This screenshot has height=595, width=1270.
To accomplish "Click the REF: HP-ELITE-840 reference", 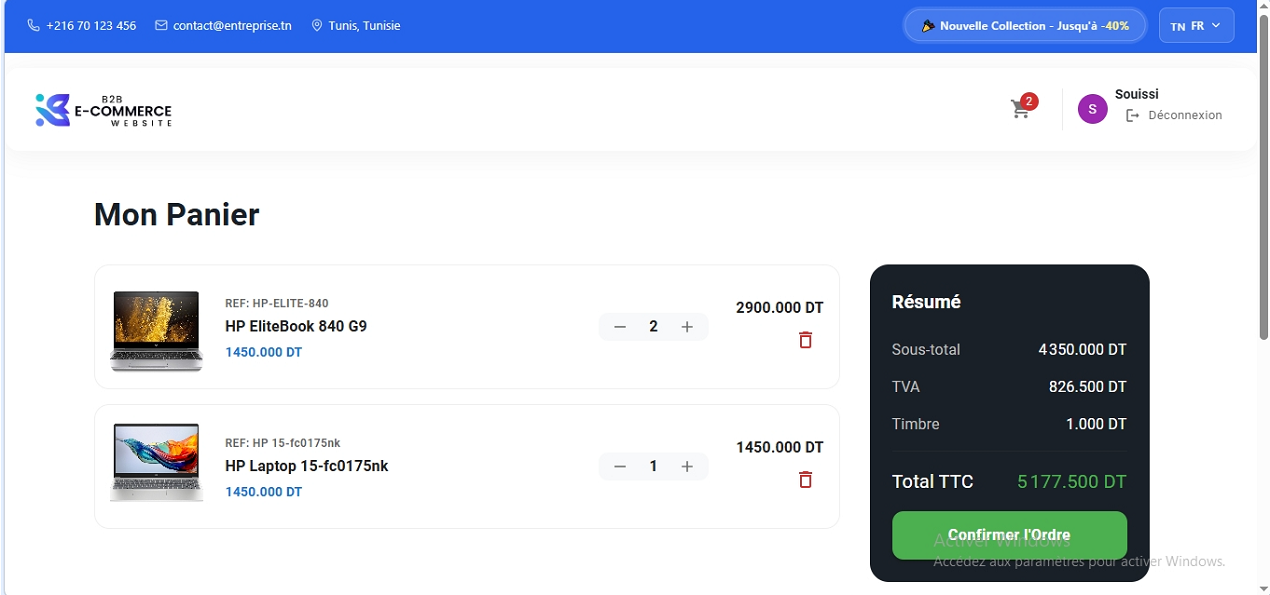I will point(277,304).
